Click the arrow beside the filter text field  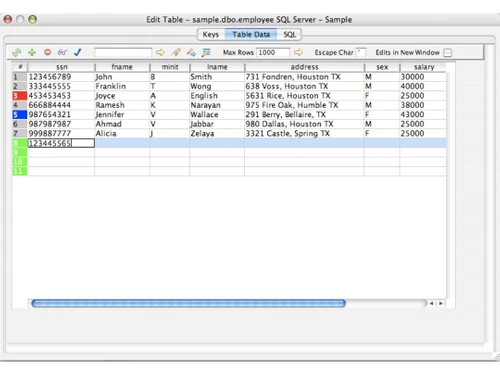160,52
